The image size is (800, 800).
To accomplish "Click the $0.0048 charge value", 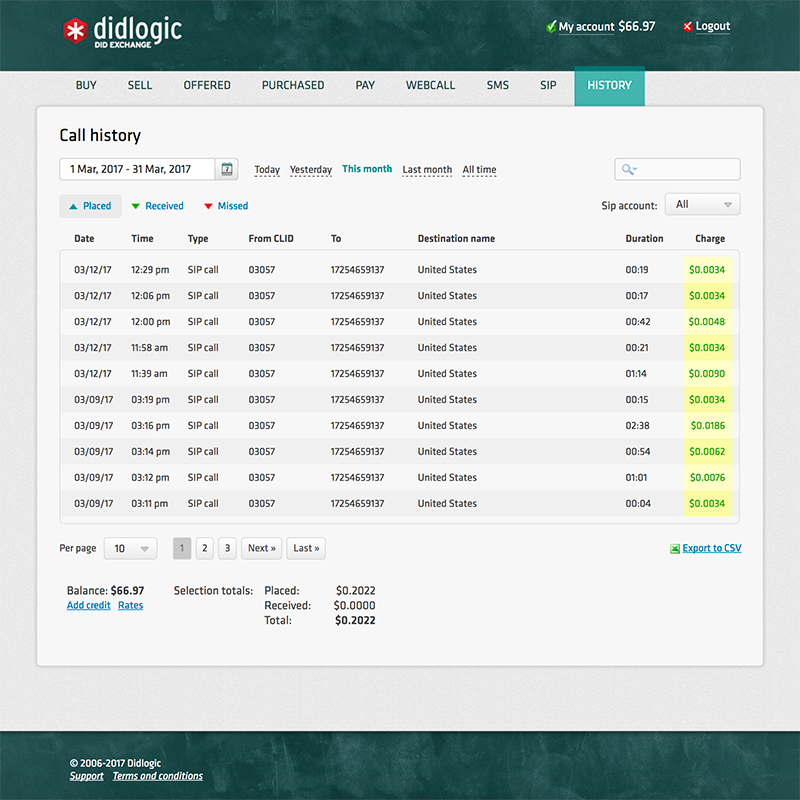I will pyautogui.click(x=707, y=322).
